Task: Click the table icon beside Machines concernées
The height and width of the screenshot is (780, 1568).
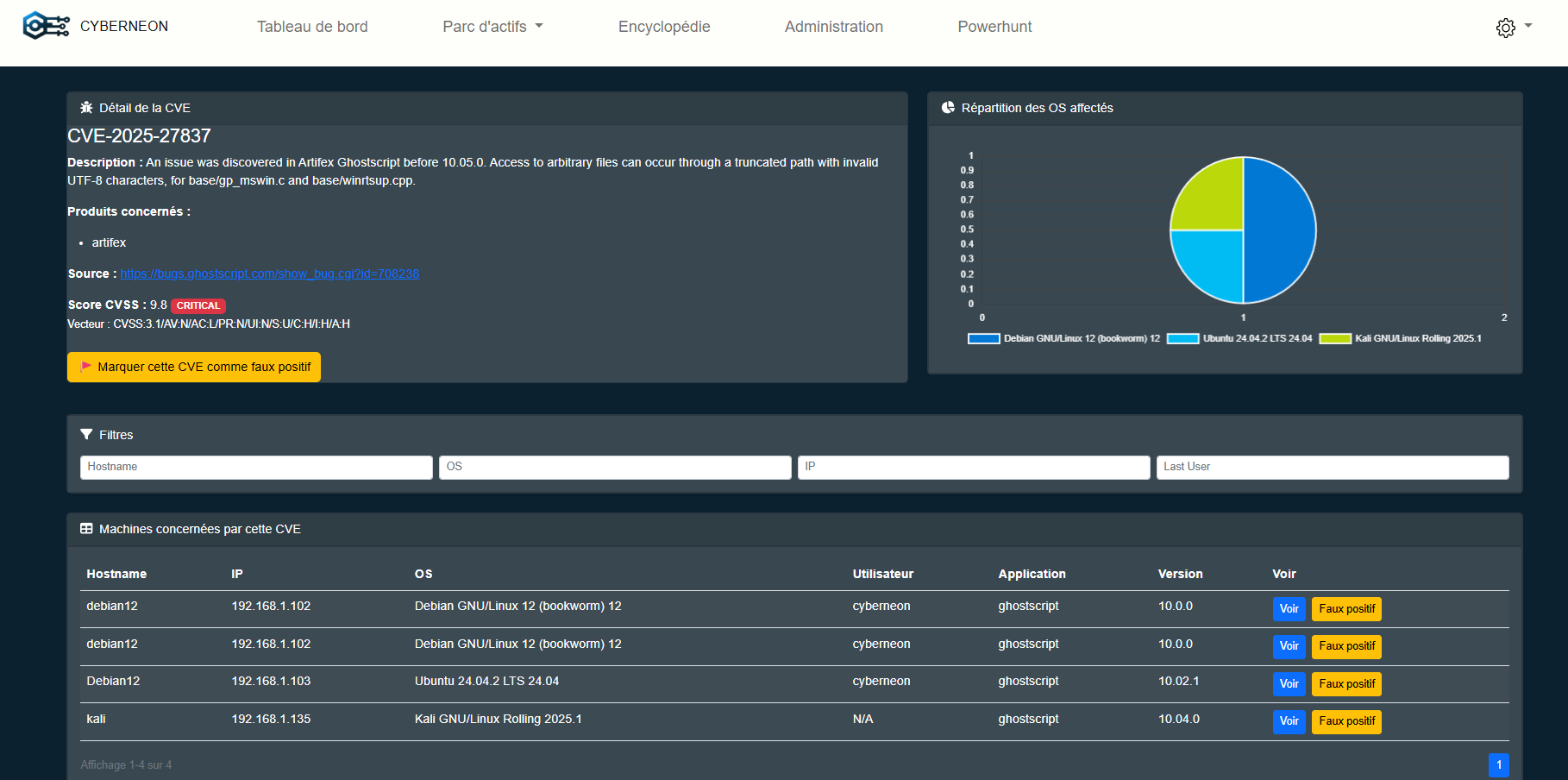Action: (x=86, y=529)
